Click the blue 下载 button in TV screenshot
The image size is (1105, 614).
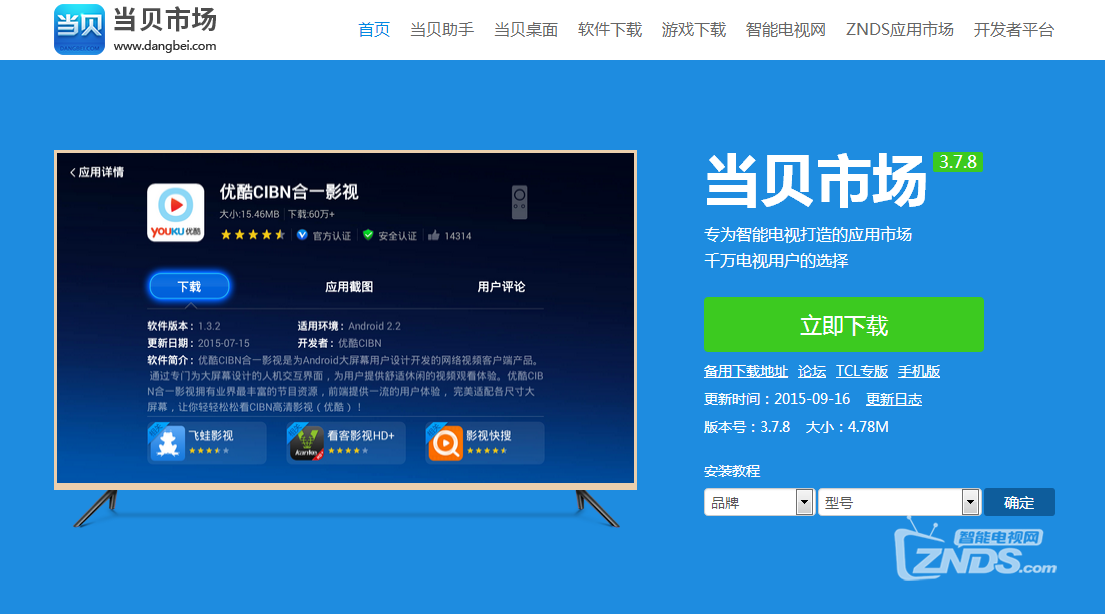(189, 286)
